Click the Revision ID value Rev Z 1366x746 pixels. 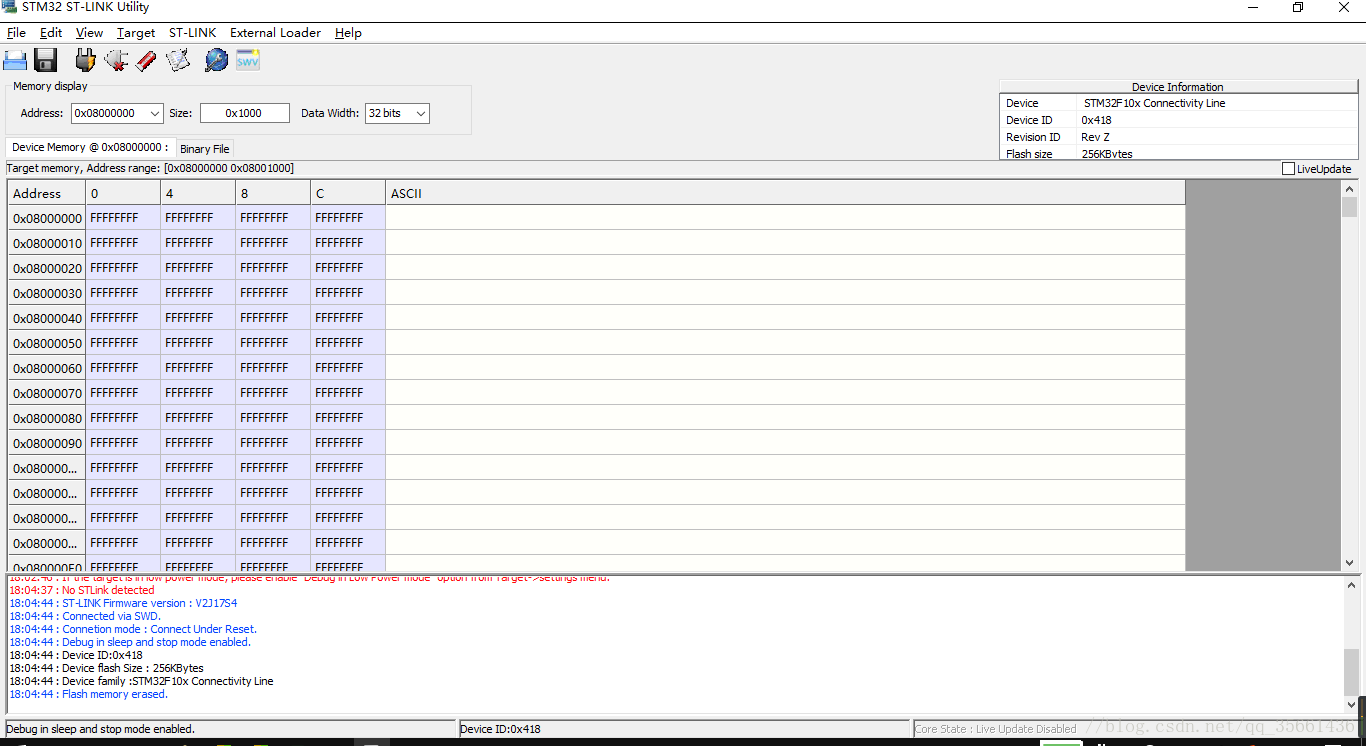pyautogui.click(x=1095, y=137)
